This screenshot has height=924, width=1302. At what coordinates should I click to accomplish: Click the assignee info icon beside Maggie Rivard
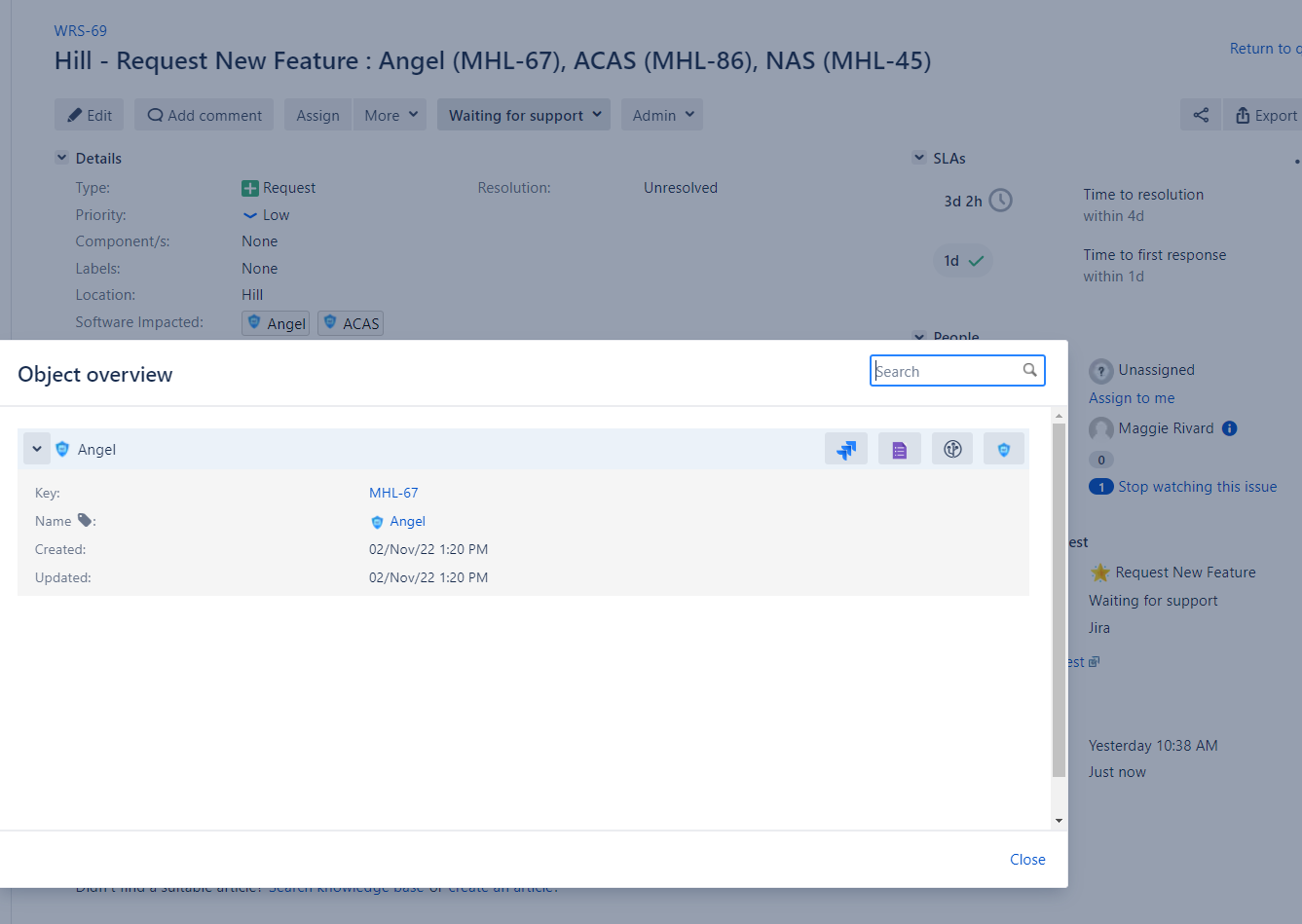[1228, 427]
